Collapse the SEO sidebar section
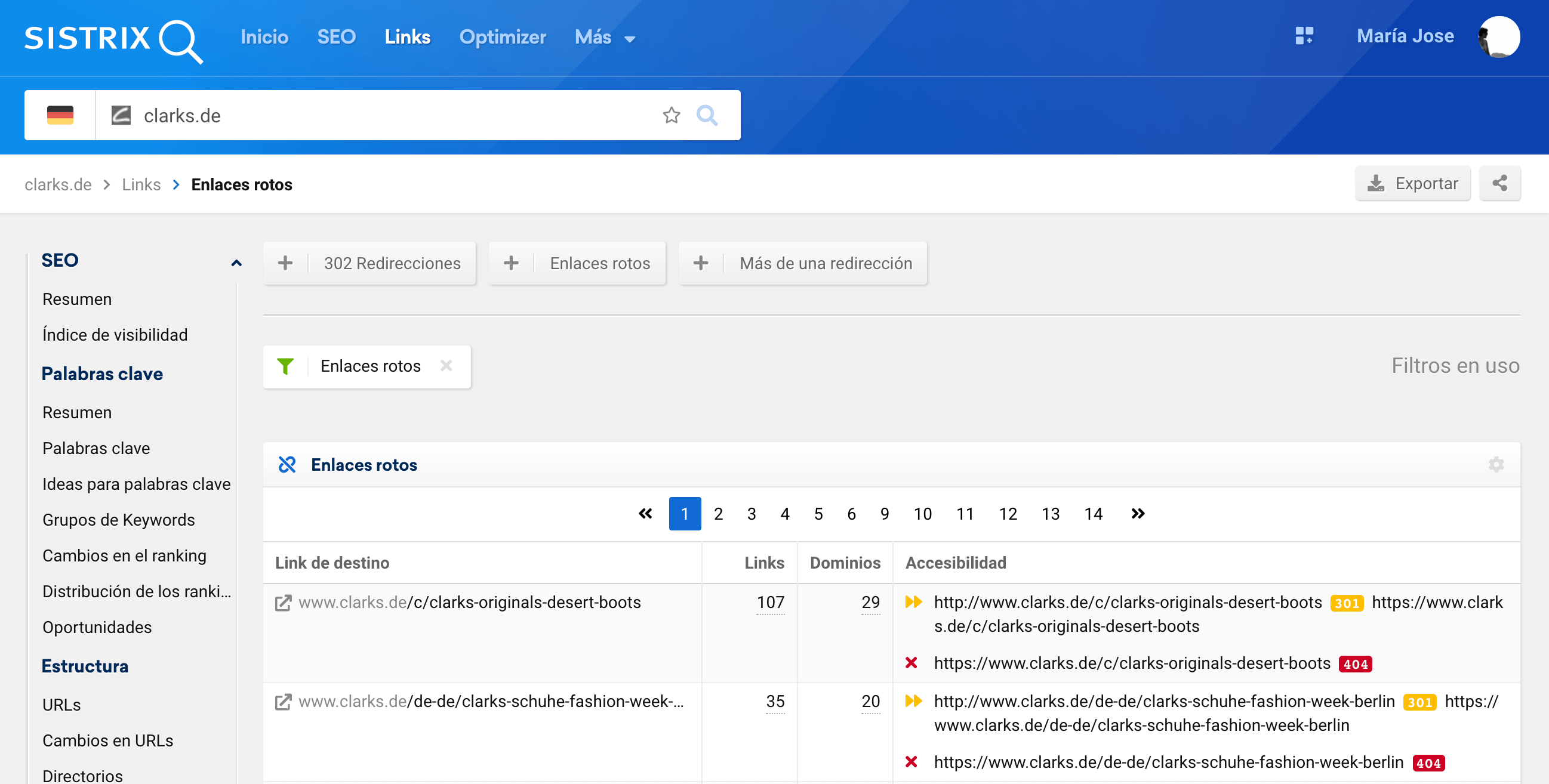This screenshot has height=784, width=1549. coord(236,262)
